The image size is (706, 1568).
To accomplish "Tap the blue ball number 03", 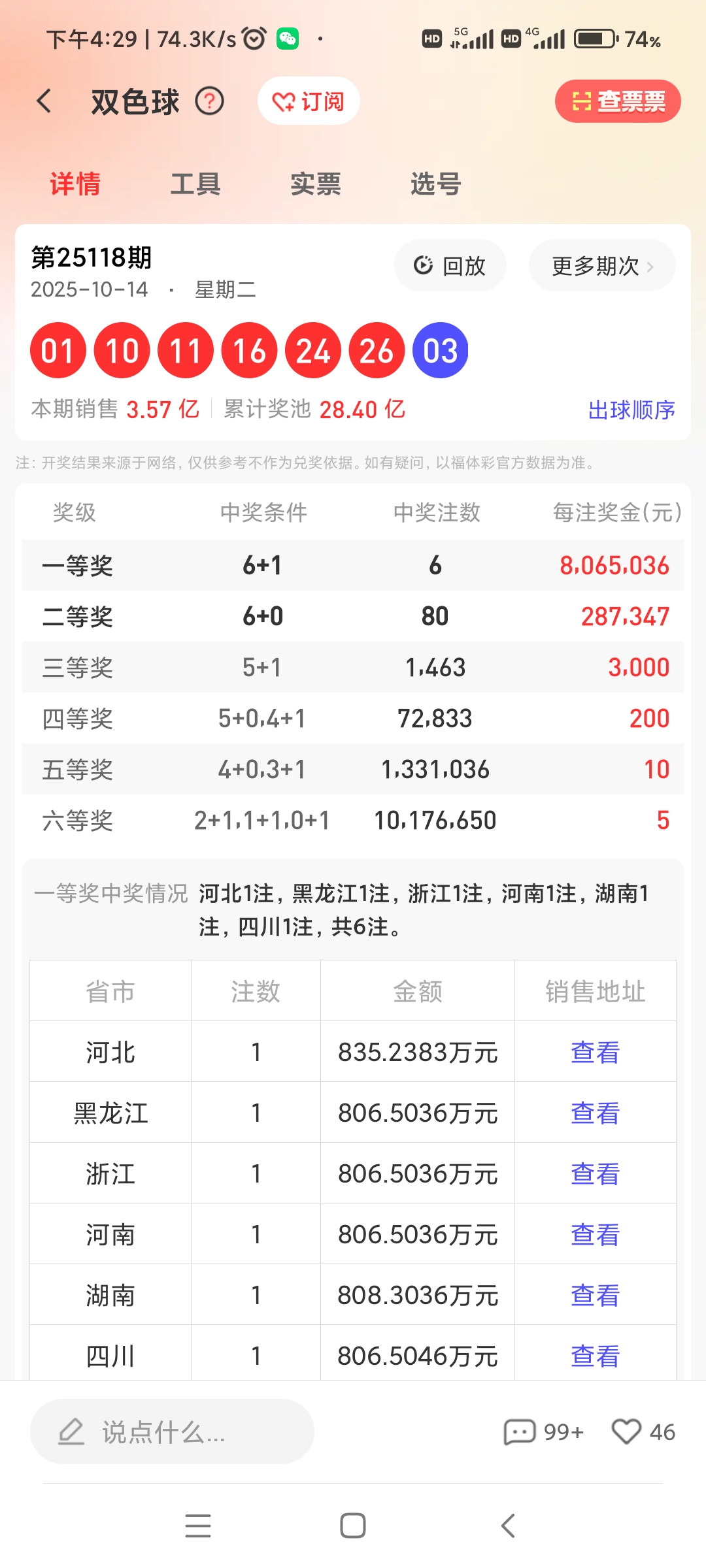I will [x=441, y=350].
